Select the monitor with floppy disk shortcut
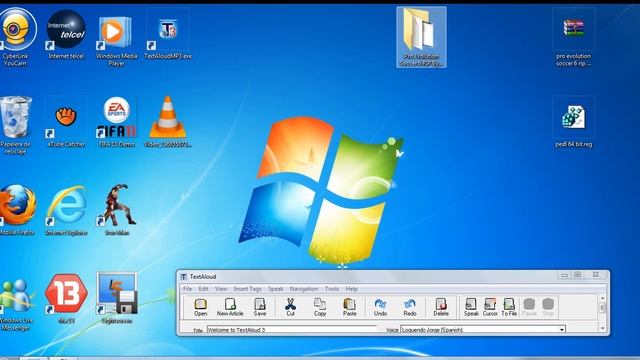The image size is (640, 360). 117,299
